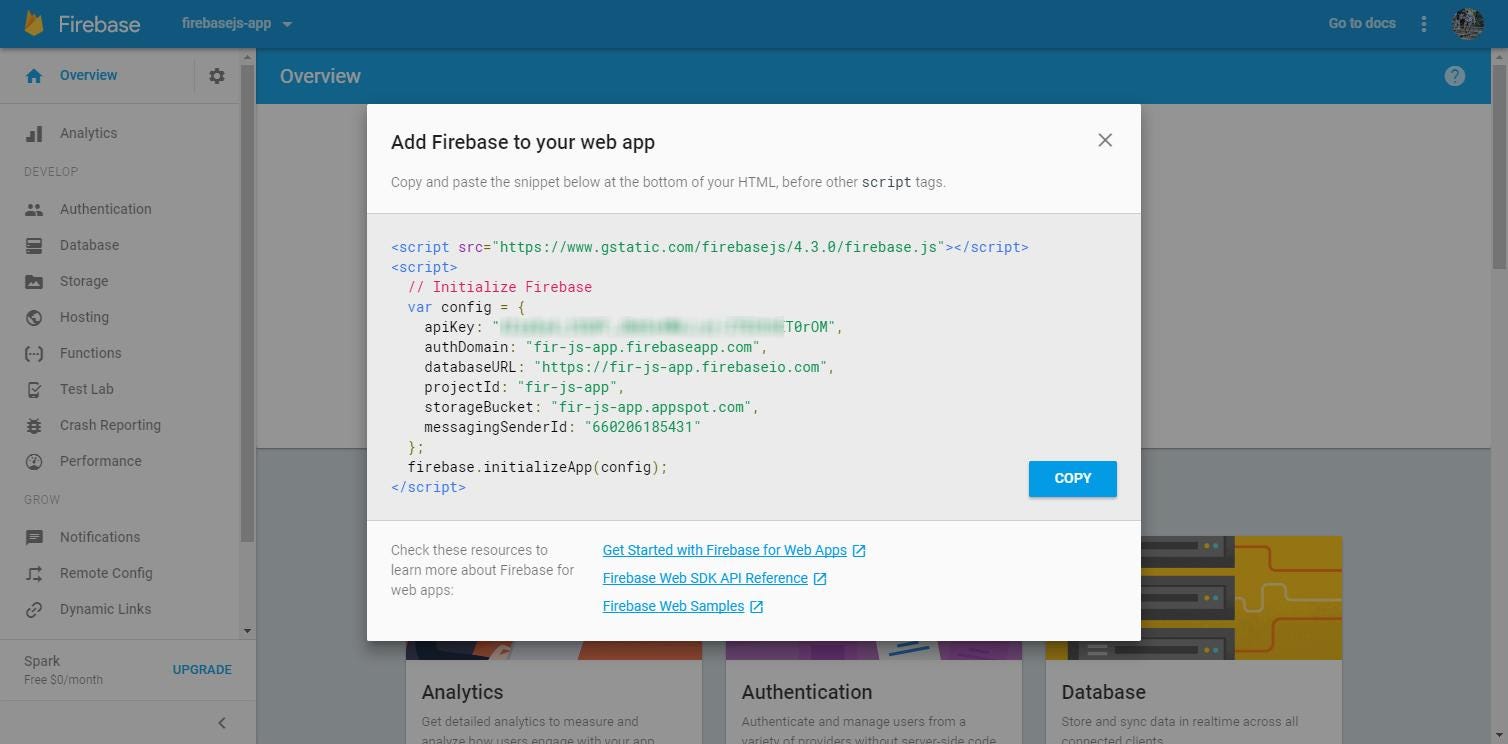Click the Database card heading
This screenshot has height=744, width=1508.
pos(1103,692)
